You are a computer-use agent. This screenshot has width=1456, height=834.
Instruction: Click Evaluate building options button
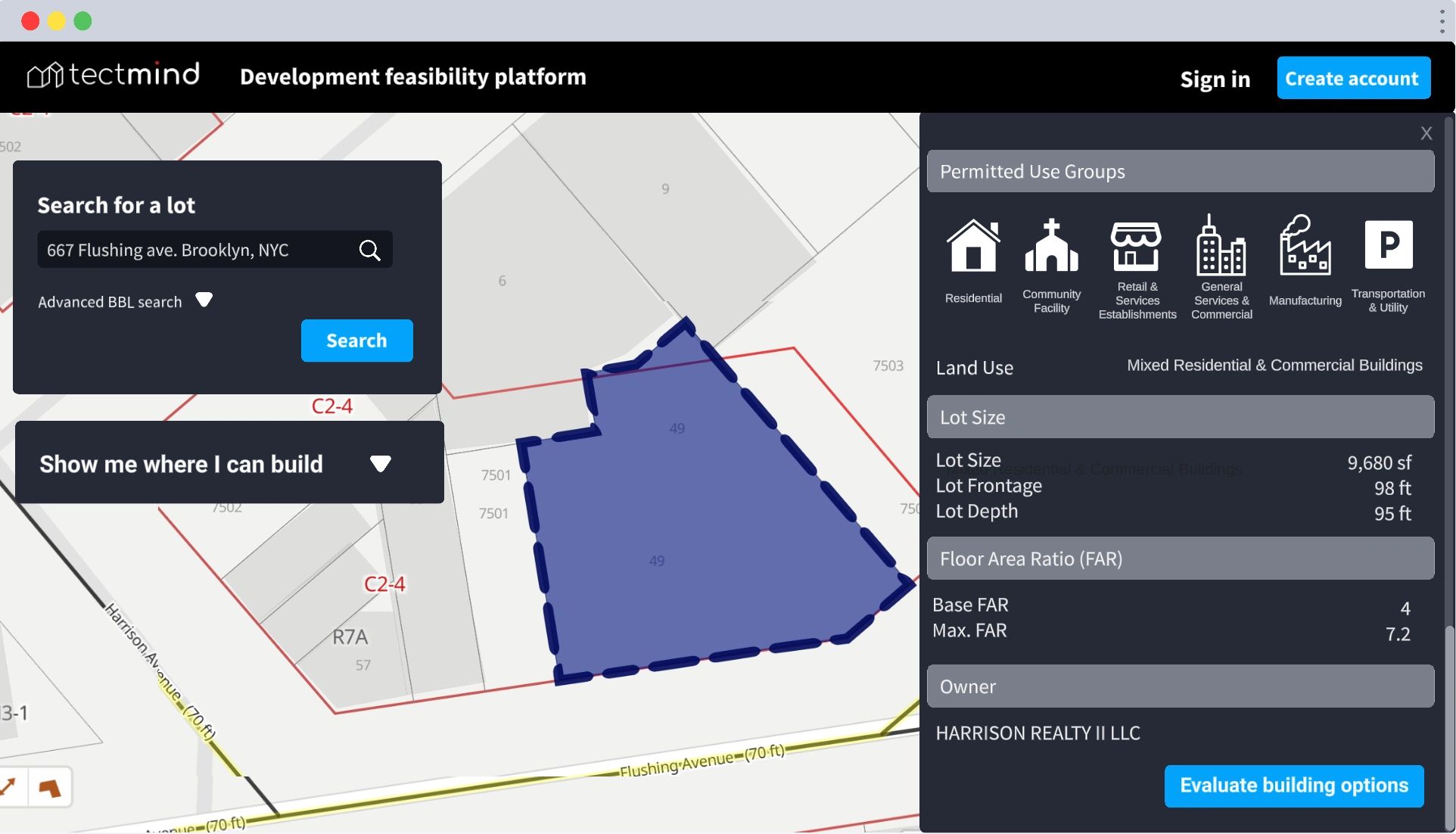[1293, 786]
